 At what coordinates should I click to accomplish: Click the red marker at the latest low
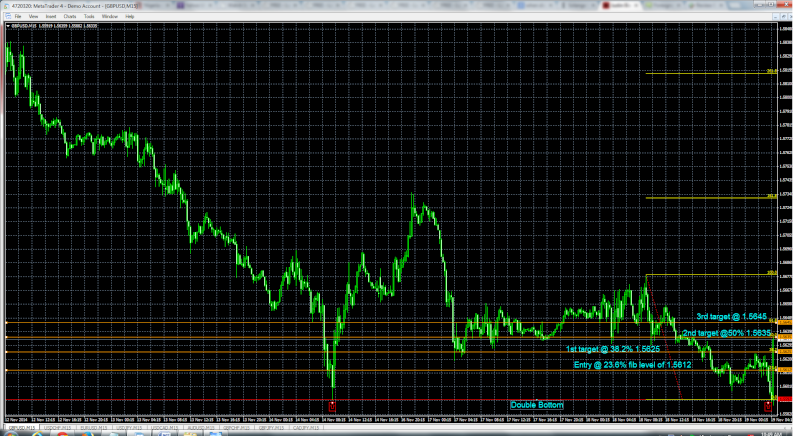coord(768,405)
